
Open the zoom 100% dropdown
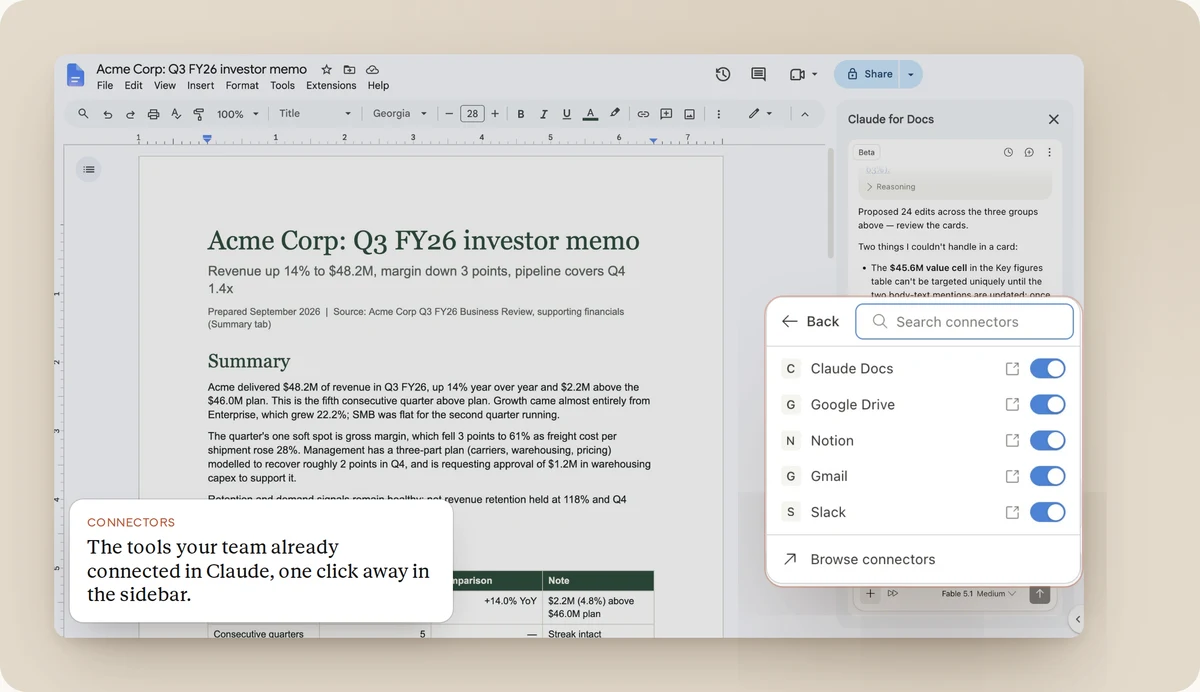point(238,114)
